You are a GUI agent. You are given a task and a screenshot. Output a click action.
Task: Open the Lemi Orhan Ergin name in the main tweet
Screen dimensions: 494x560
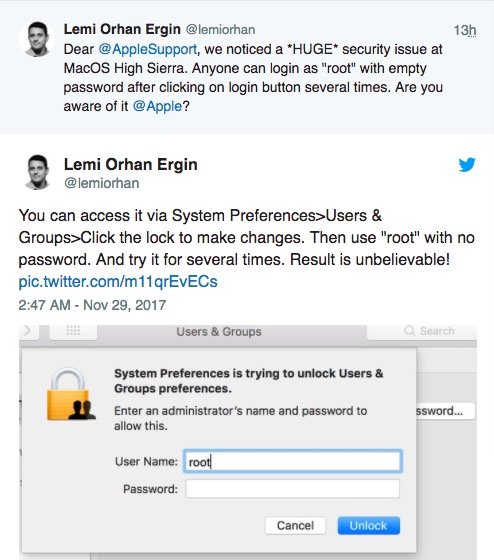click(x=130, y=165)
